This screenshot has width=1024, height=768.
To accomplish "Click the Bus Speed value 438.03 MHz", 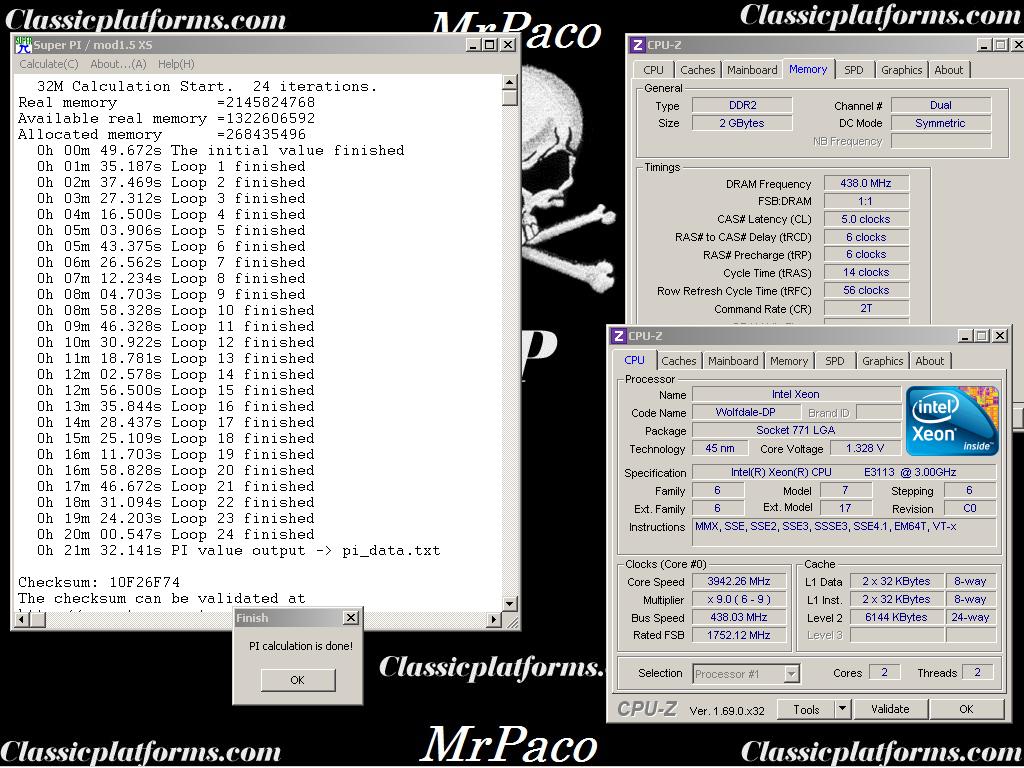I will pyautogui.click(x=739, y=617).
